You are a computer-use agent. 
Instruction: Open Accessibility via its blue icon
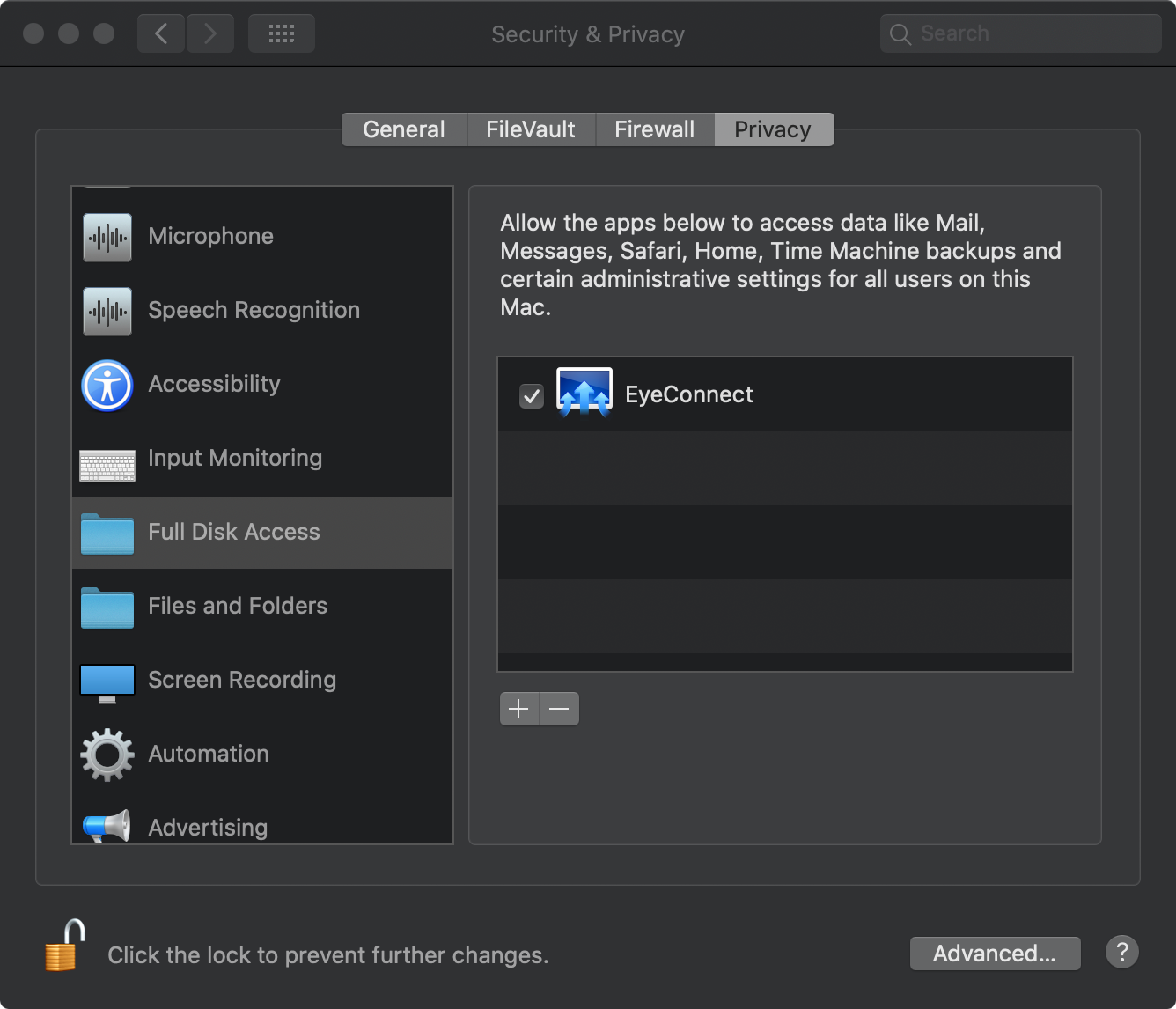click(107, 386)
